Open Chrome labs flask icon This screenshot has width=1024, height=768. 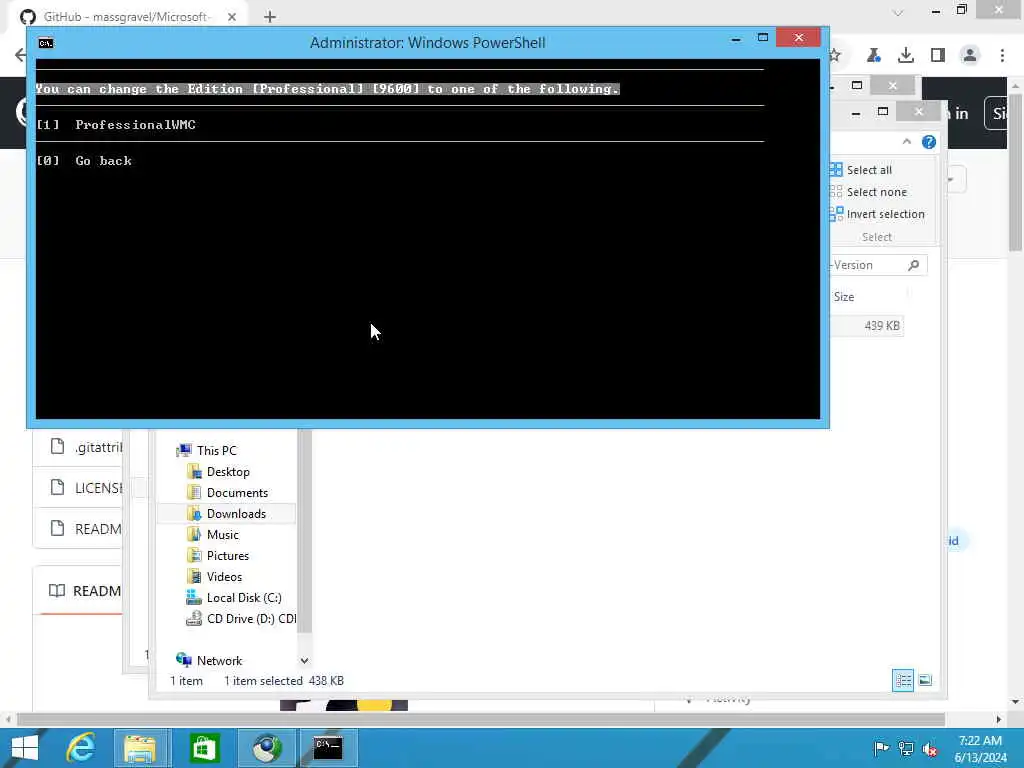pos(873,56)
